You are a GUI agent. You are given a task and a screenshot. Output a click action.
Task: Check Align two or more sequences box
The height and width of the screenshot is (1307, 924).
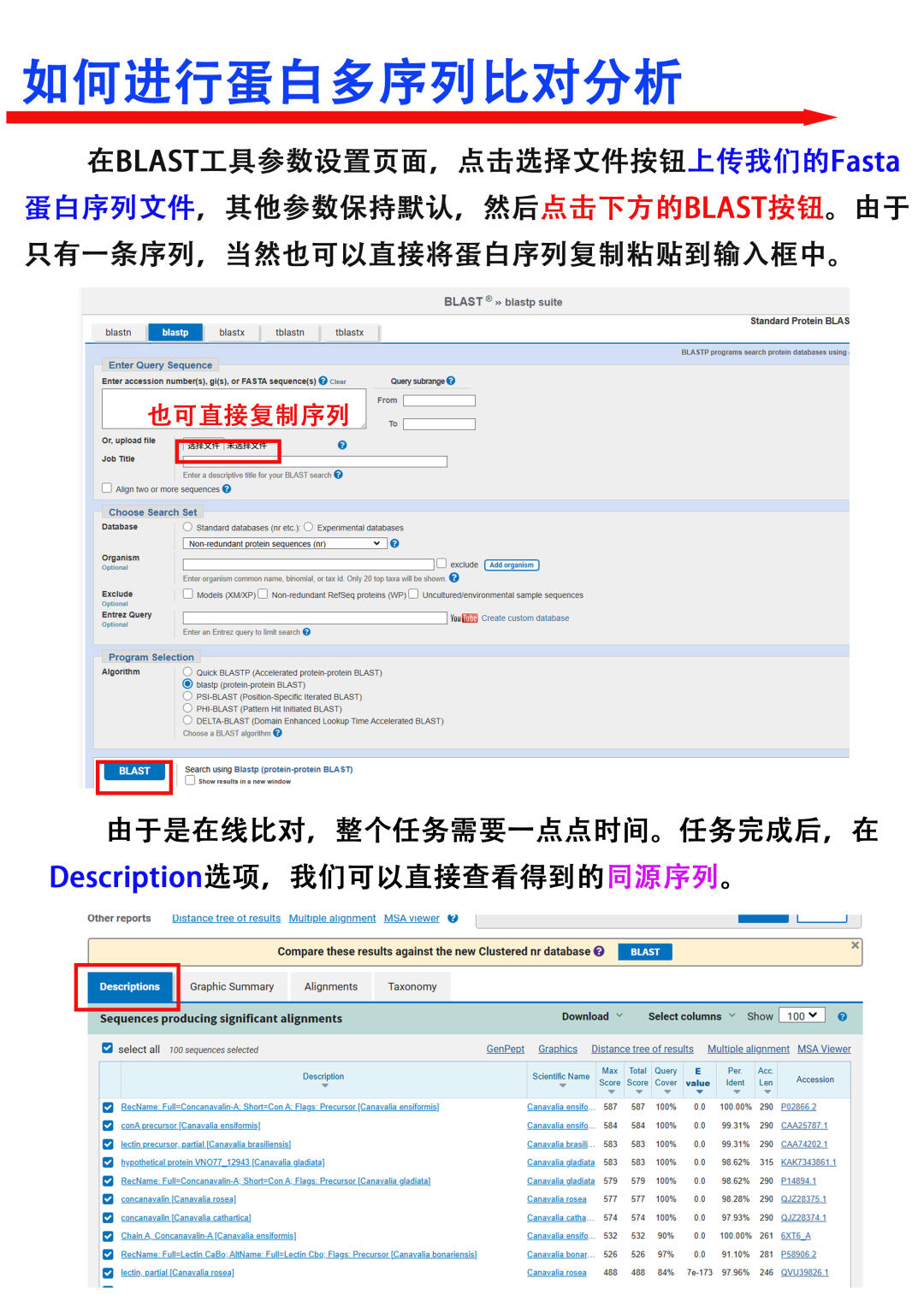tap(107, 488)
